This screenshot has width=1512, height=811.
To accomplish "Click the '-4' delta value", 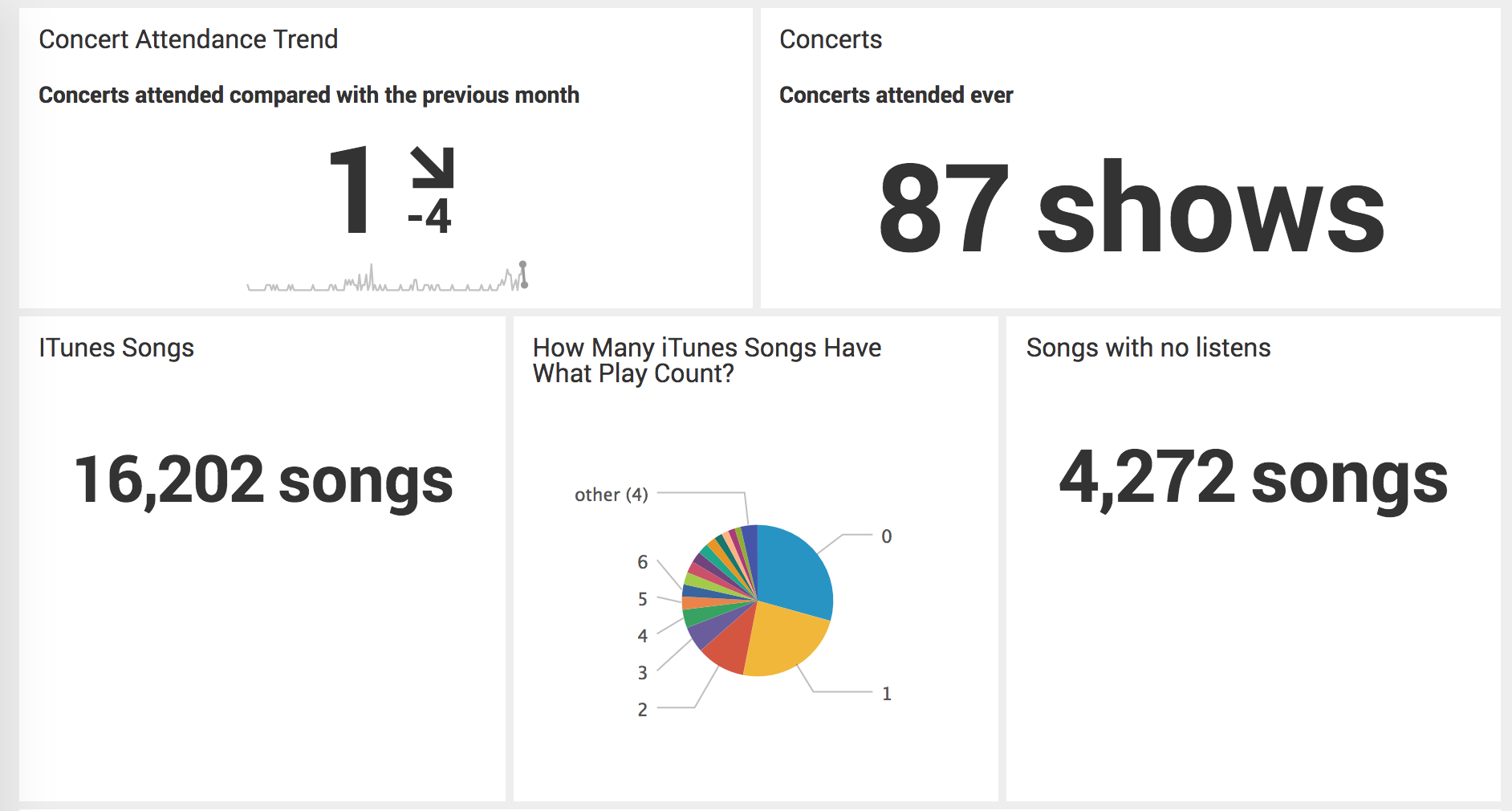I will point(430,216).
